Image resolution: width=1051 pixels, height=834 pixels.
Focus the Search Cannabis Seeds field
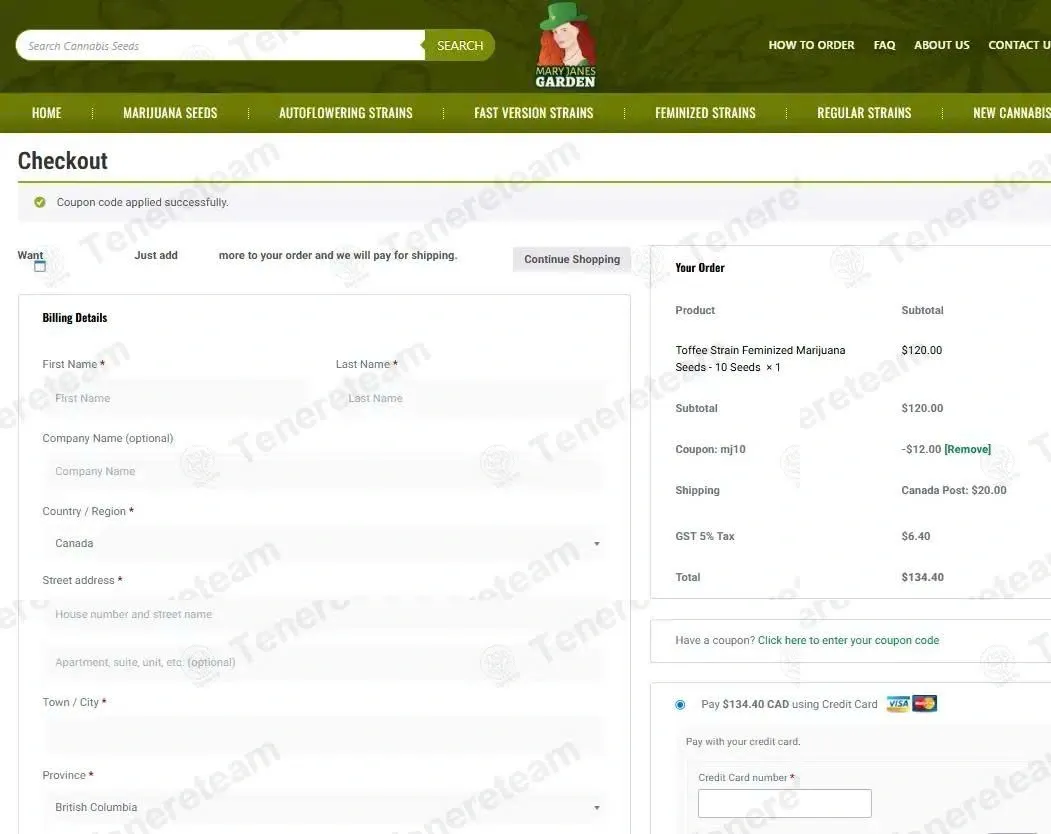pos(221,46)
